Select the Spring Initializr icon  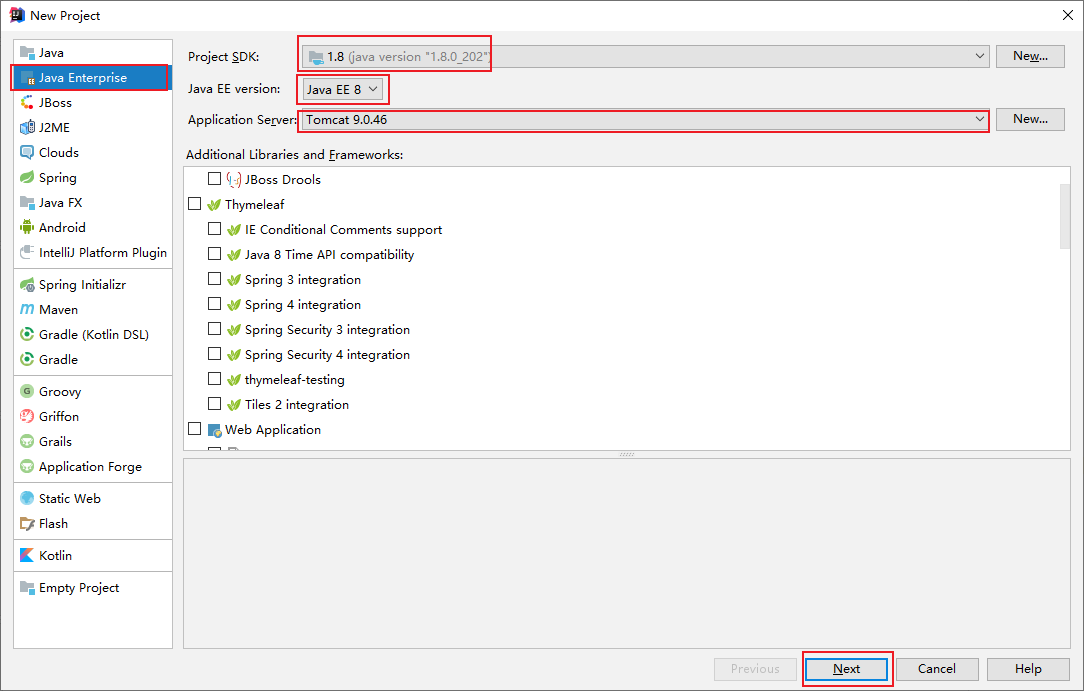coord(27,284)
